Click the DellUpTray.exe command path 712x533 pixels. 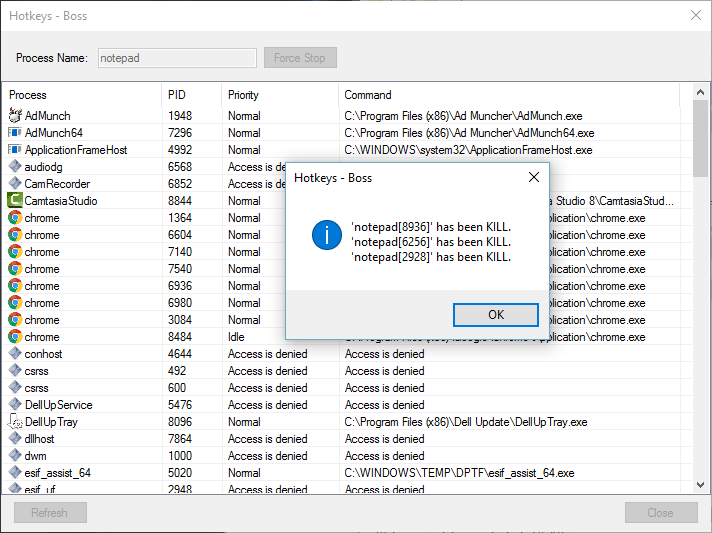(466, 422)
